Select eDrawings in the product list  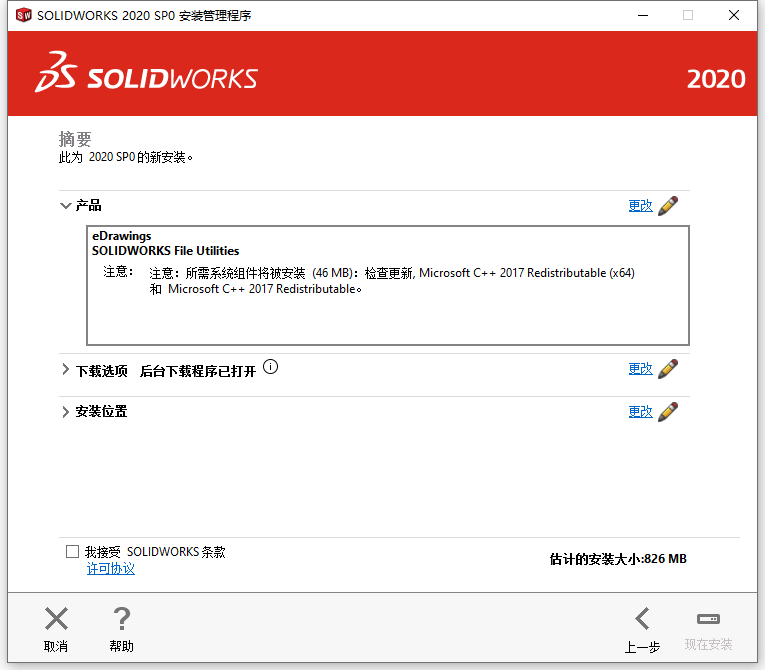[121, 236]
